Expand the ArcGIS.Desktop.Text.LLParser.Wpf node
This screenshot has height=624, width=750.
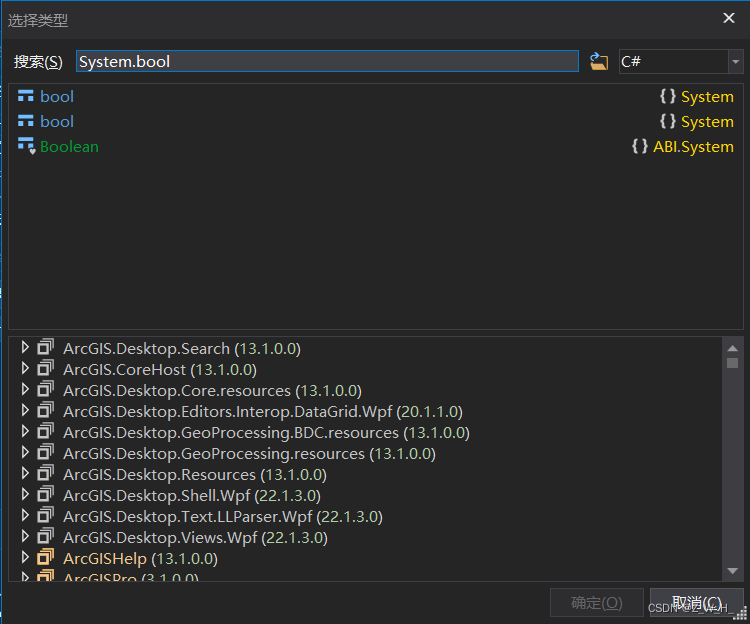[25, 515]
